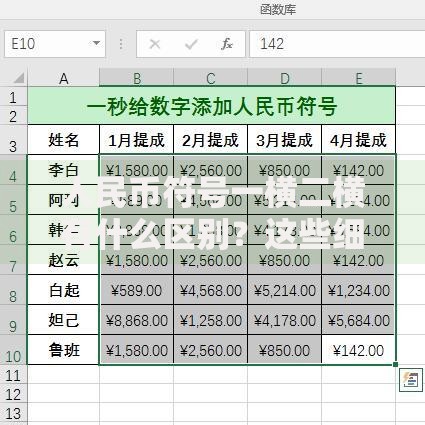Select row 13 header

(13, 413)
